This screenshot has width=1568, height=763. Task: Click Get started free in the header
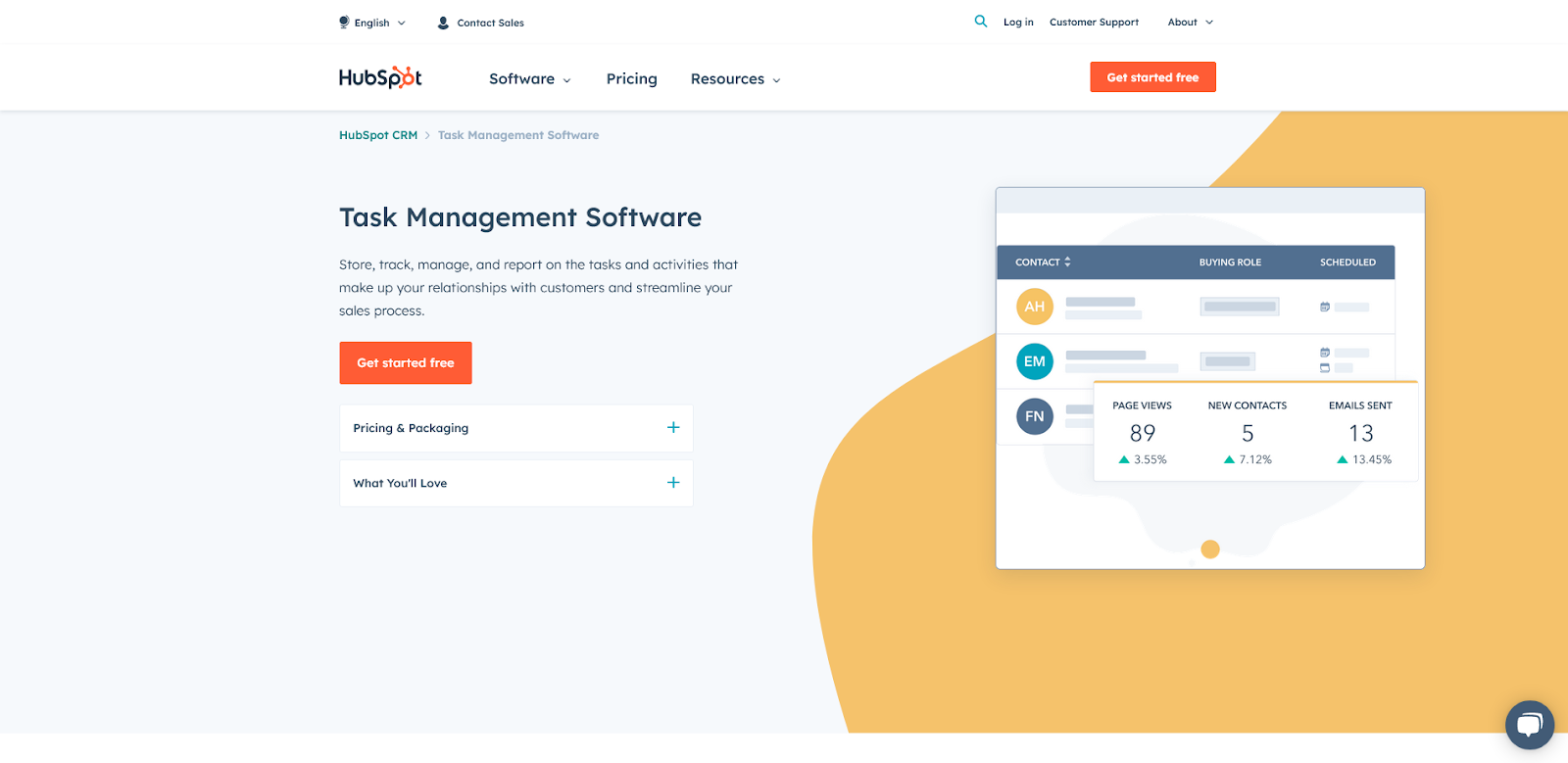[x=1152, y=77]
